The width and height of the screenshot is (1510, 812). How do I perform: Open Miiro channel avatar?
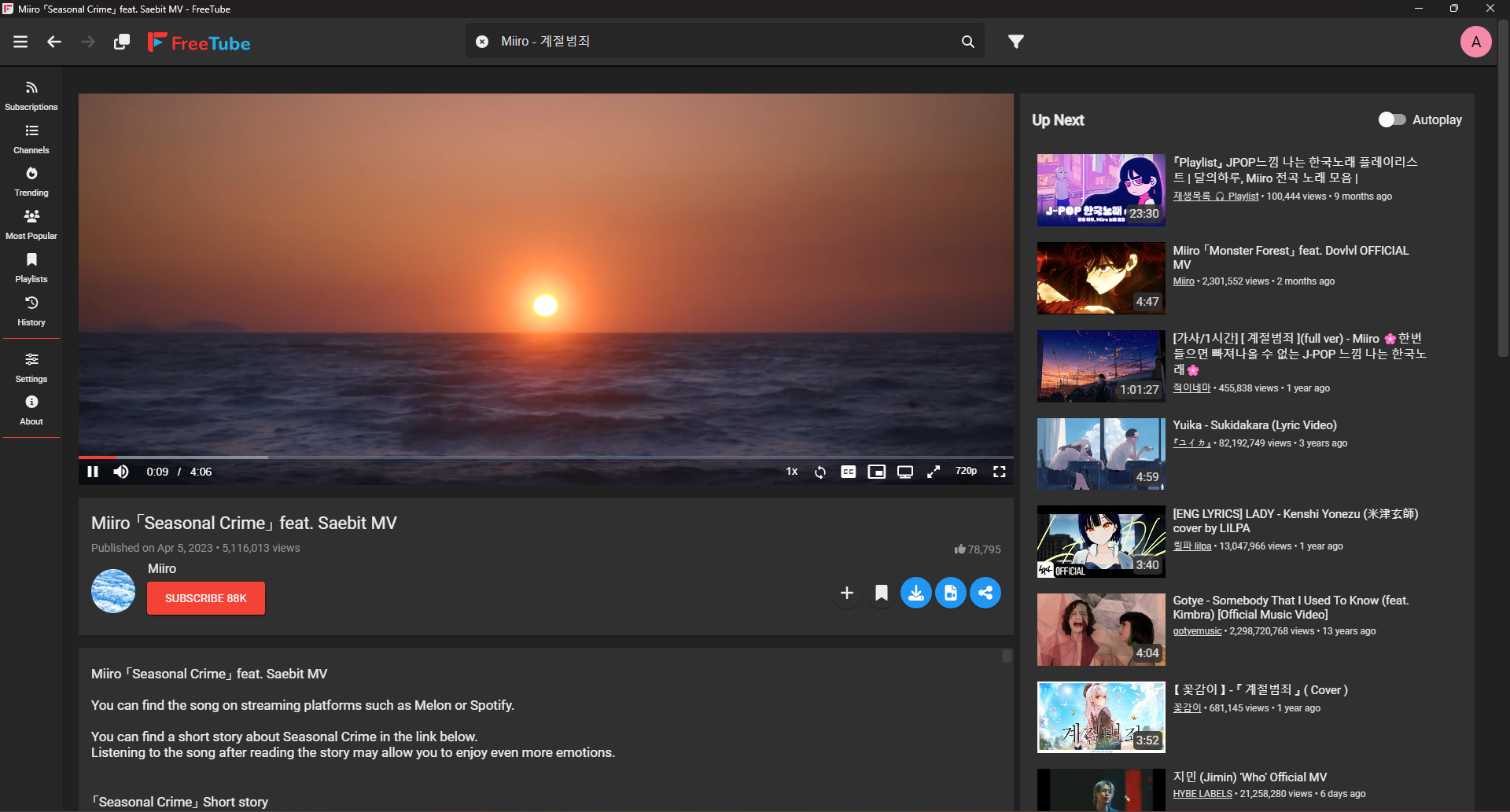coord(113,591)
